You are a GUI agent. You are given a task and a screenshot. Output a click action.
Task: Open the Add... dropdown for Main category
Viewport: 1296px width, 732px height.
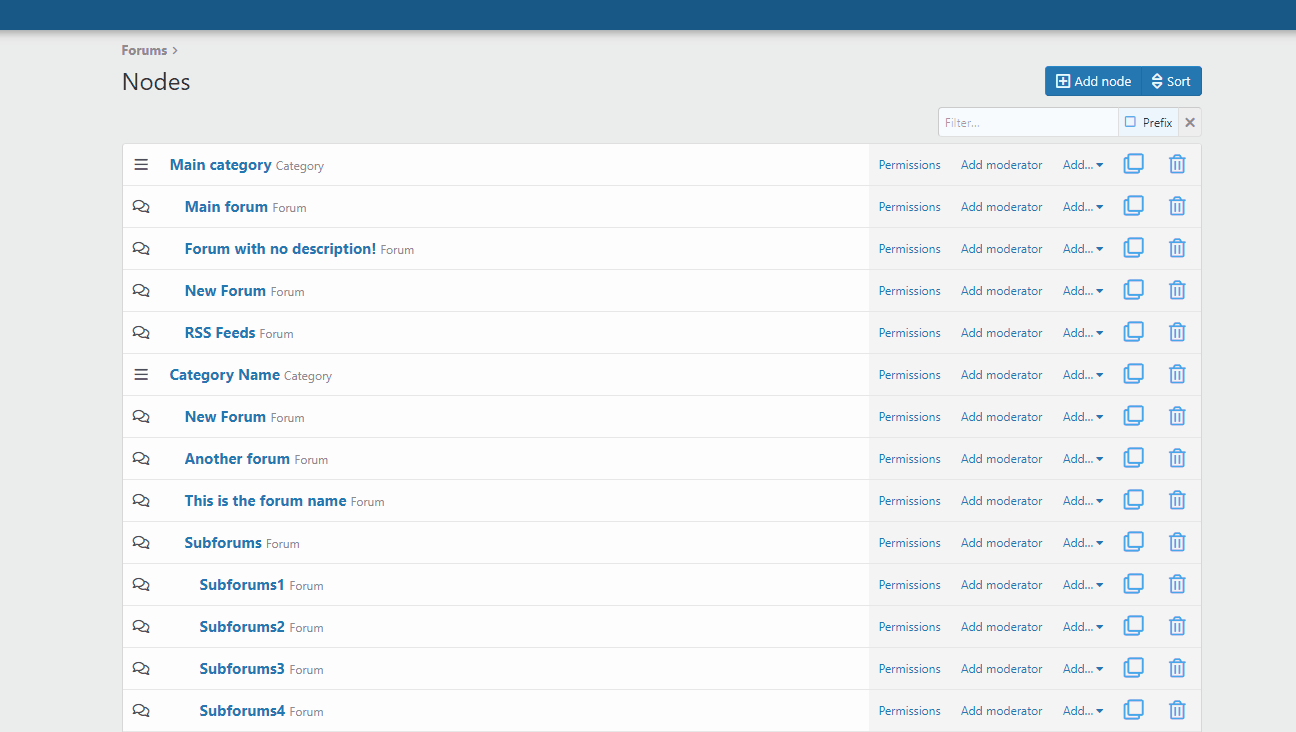pyautogui.click(x=1083, y=165)
